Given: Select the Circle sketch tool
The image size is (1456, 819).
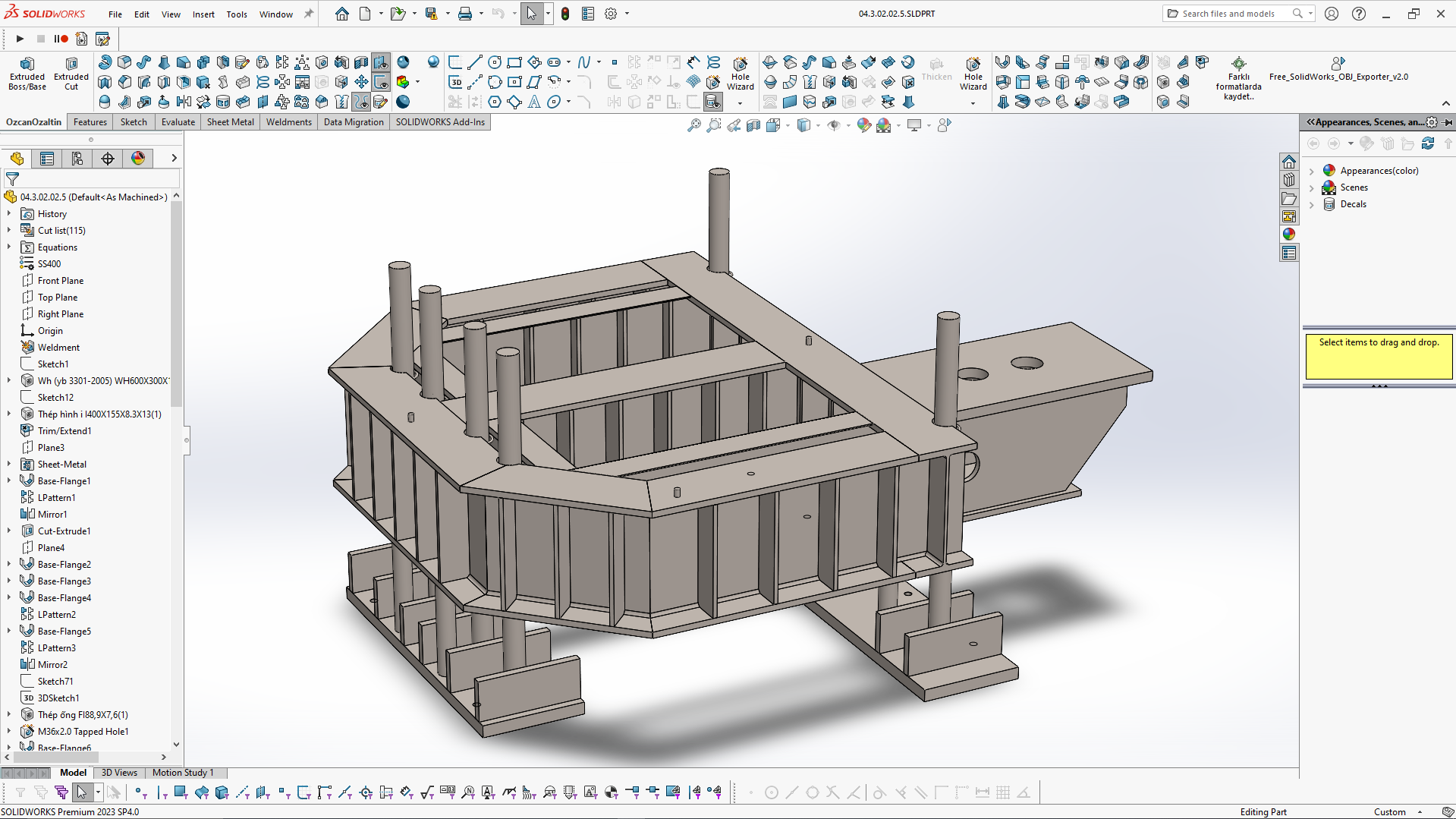Looking at the screenshot, I should [x=495, y=62].
